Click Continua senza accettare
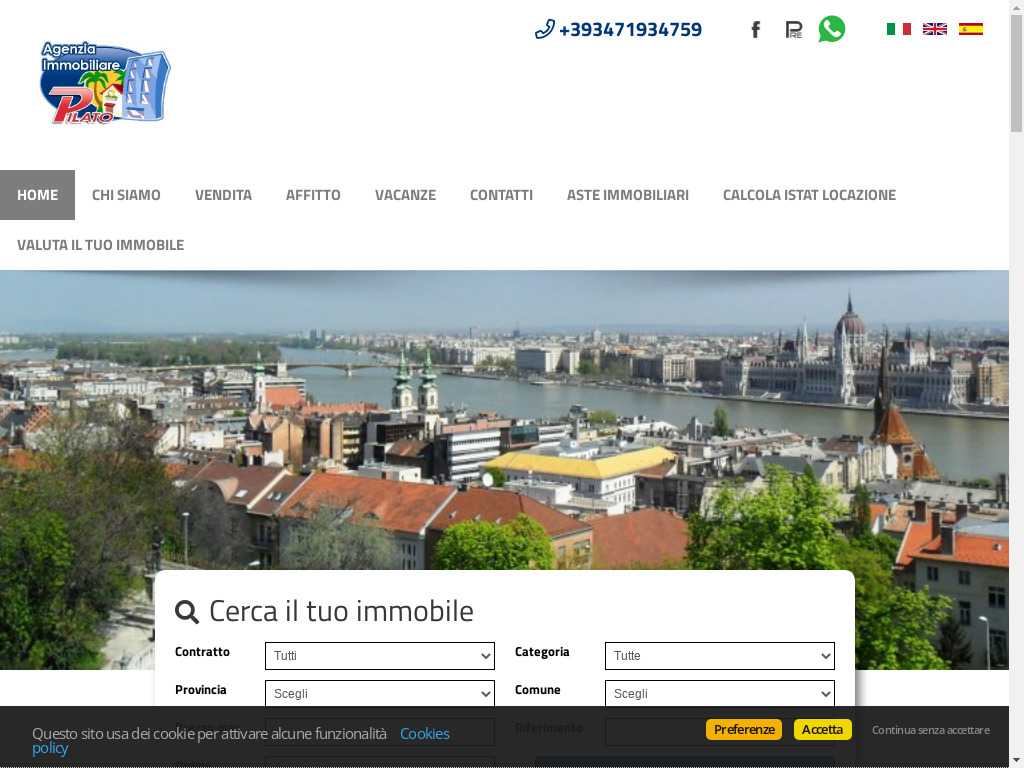 click(x=931, y=729)
